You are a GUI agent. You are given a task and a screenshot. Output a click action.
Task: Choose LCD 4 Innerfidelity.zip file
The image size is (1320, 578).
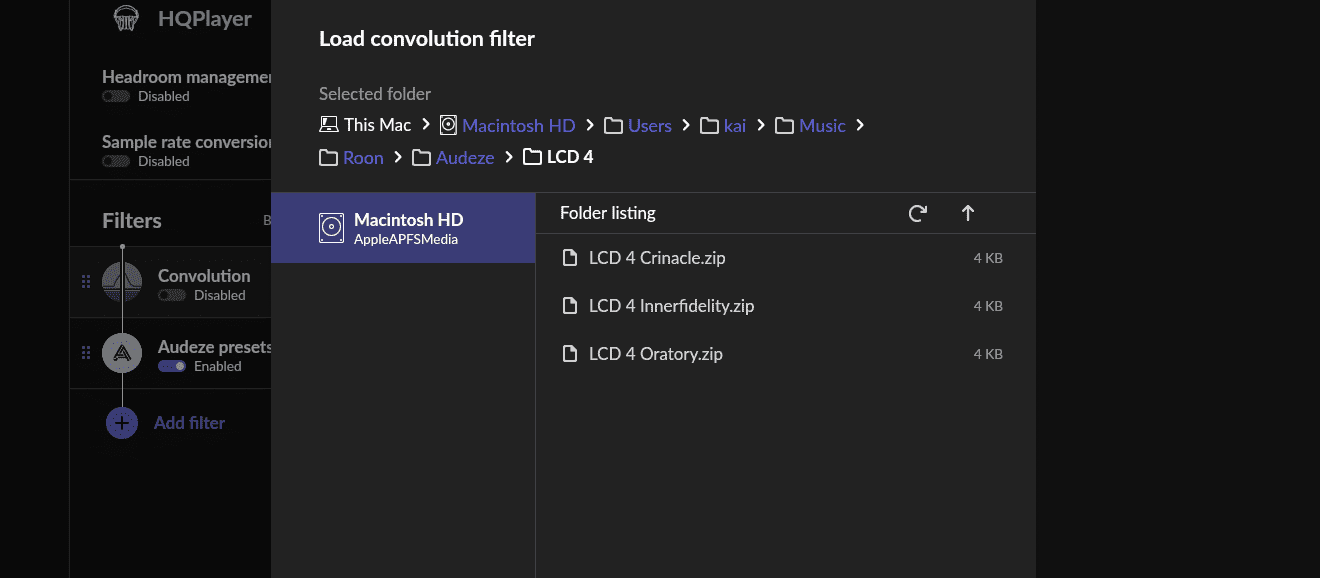pos(670,306)
